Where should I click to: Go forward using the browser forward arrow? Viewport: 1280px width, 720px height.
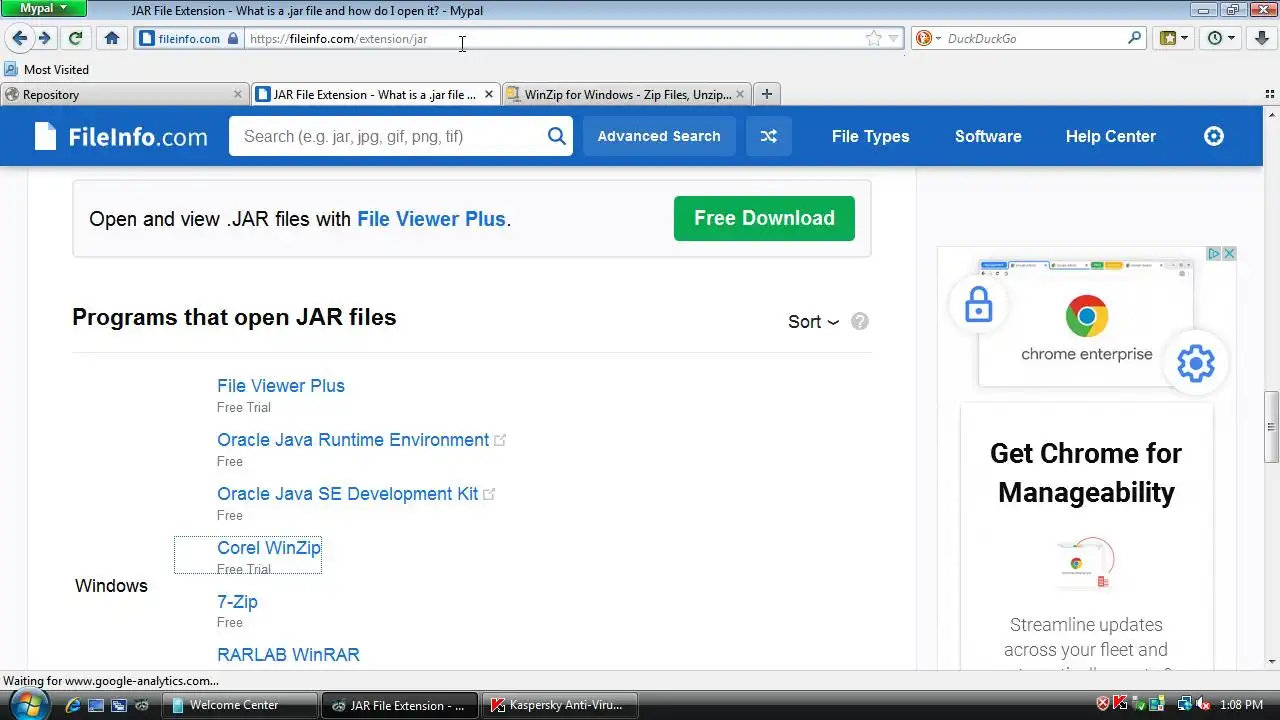(x=44, y=38)
